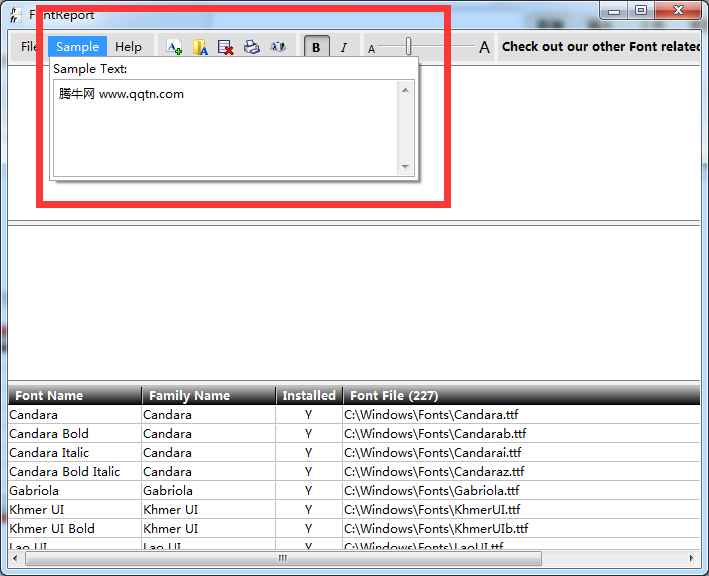709x576 pixels.
Task: Click the glasses preview icon
Action: 278,47
